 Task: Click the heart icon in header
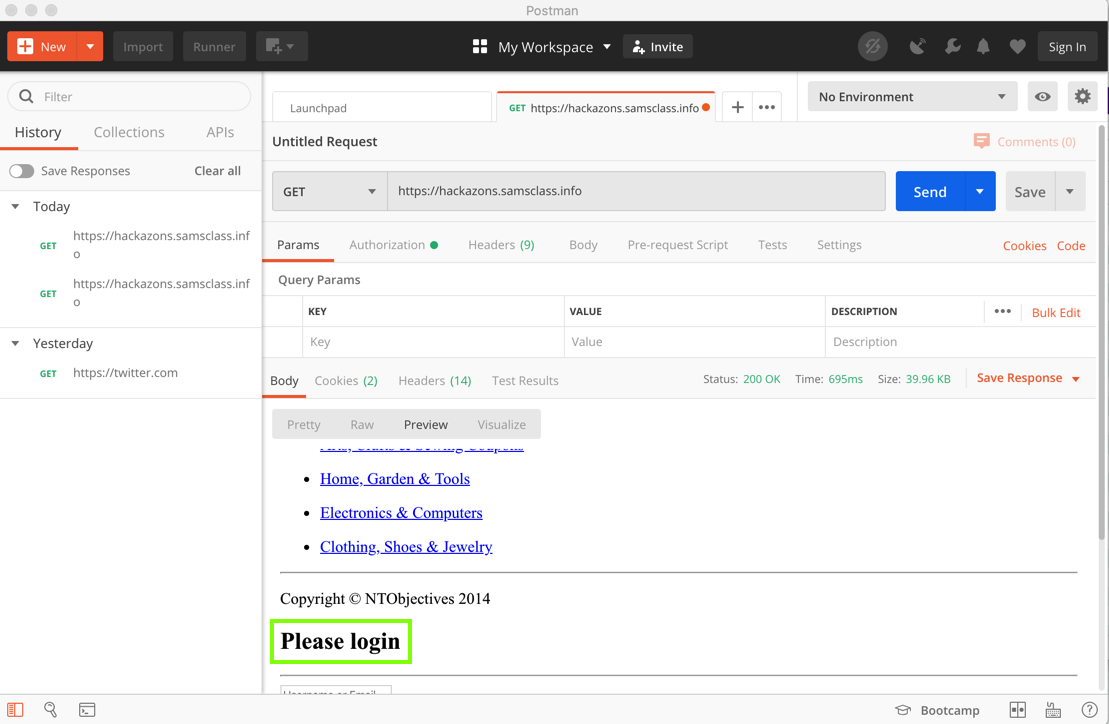1017,47
